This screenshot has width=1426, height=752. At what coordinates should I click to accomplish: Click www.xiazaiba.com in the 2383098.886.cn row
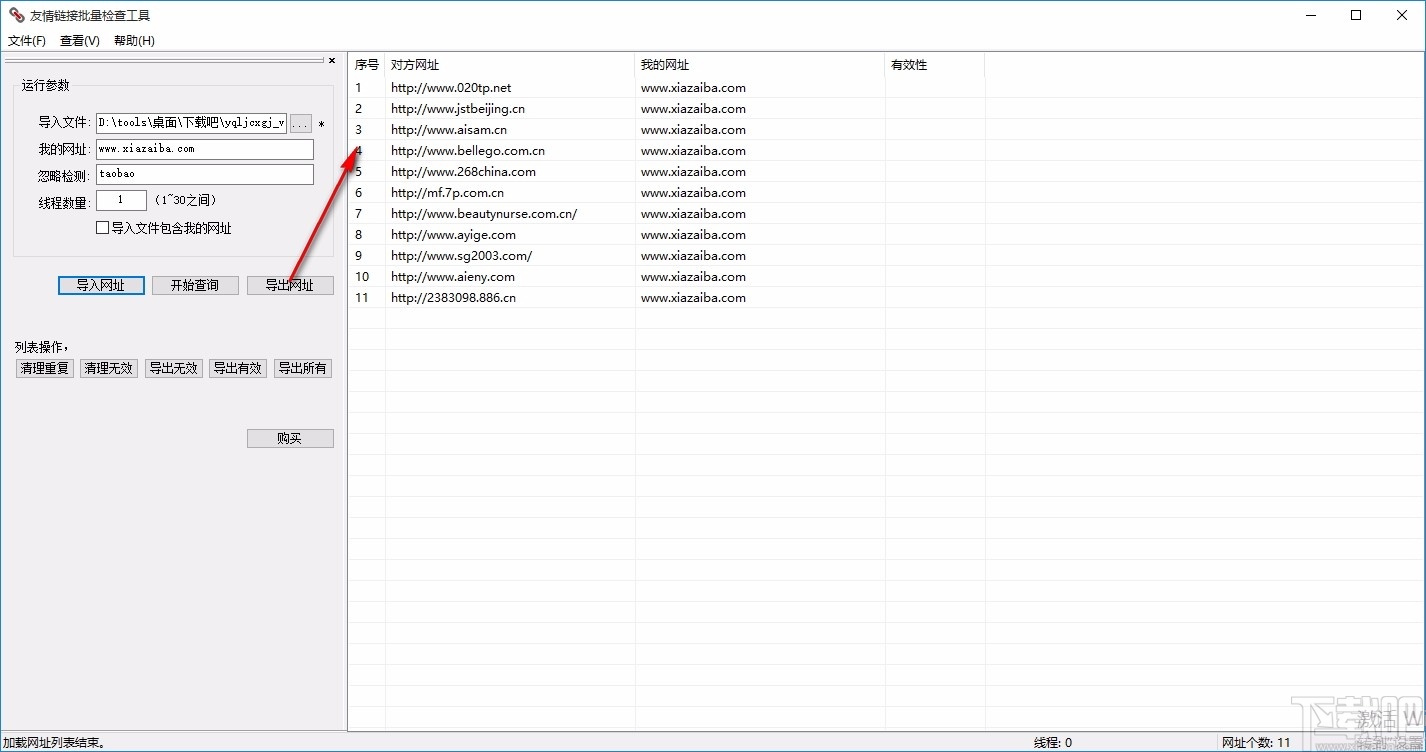tap(693, 298)
